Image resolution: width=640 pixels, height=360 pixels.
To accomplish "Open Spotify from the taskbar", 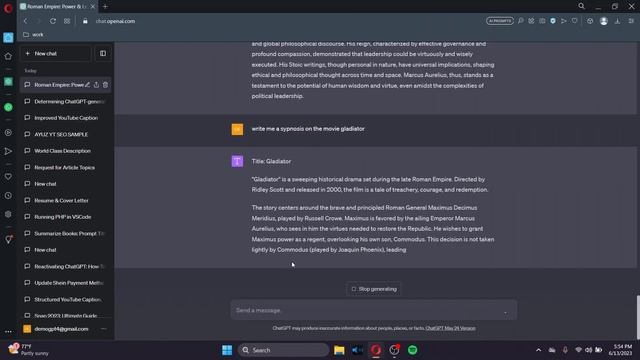I will click(412, 350).
